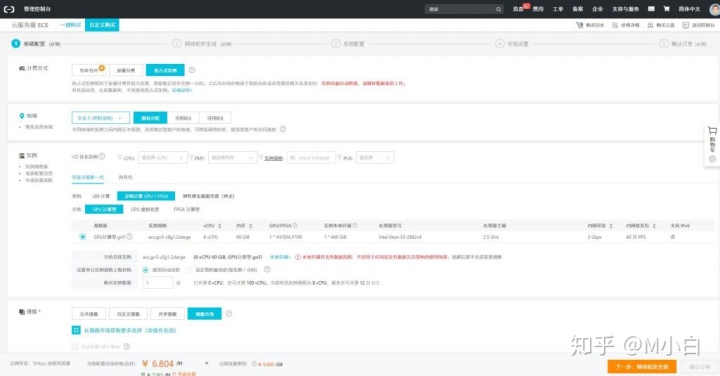Click the instance quantity input field

tap(158, 282)
